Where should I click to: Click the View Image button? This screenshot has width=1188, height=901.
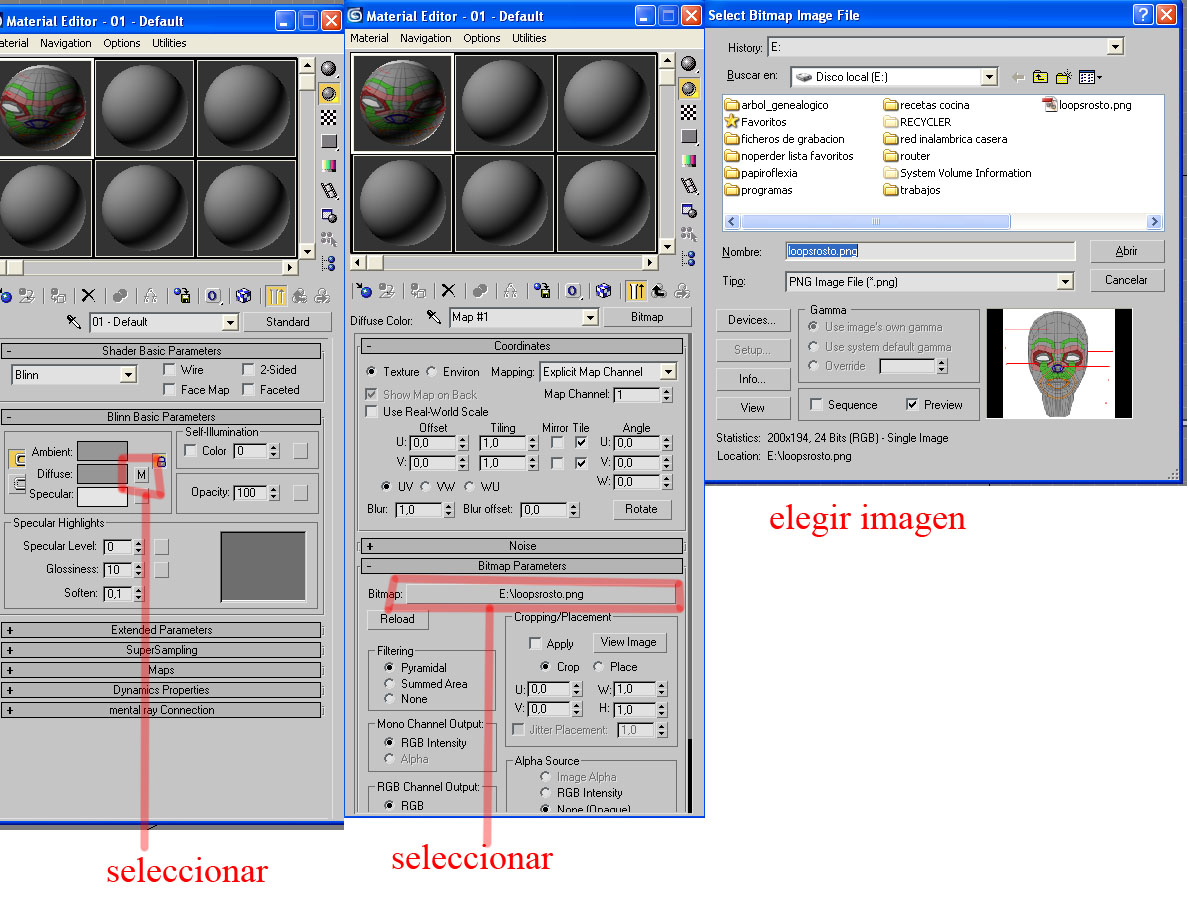628,643
